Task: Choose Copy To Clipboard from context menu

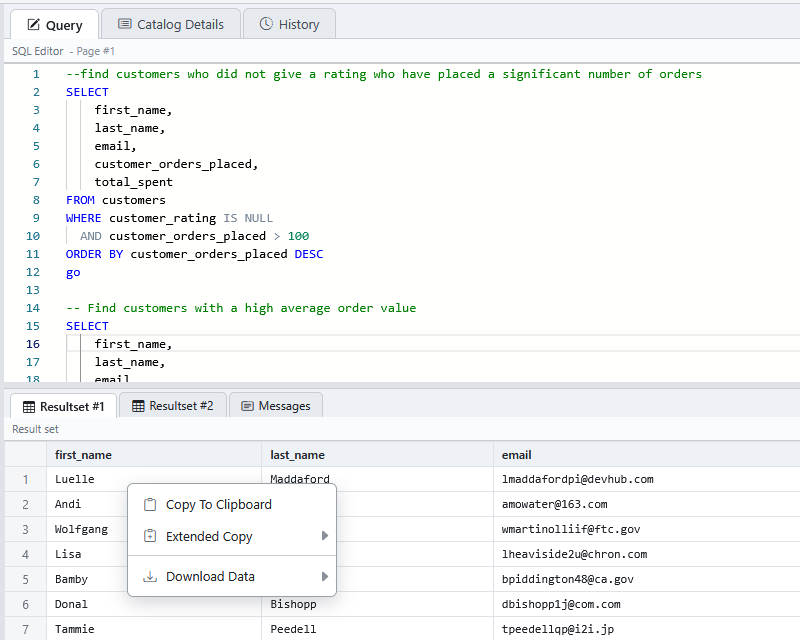Action: pos(232,505)
